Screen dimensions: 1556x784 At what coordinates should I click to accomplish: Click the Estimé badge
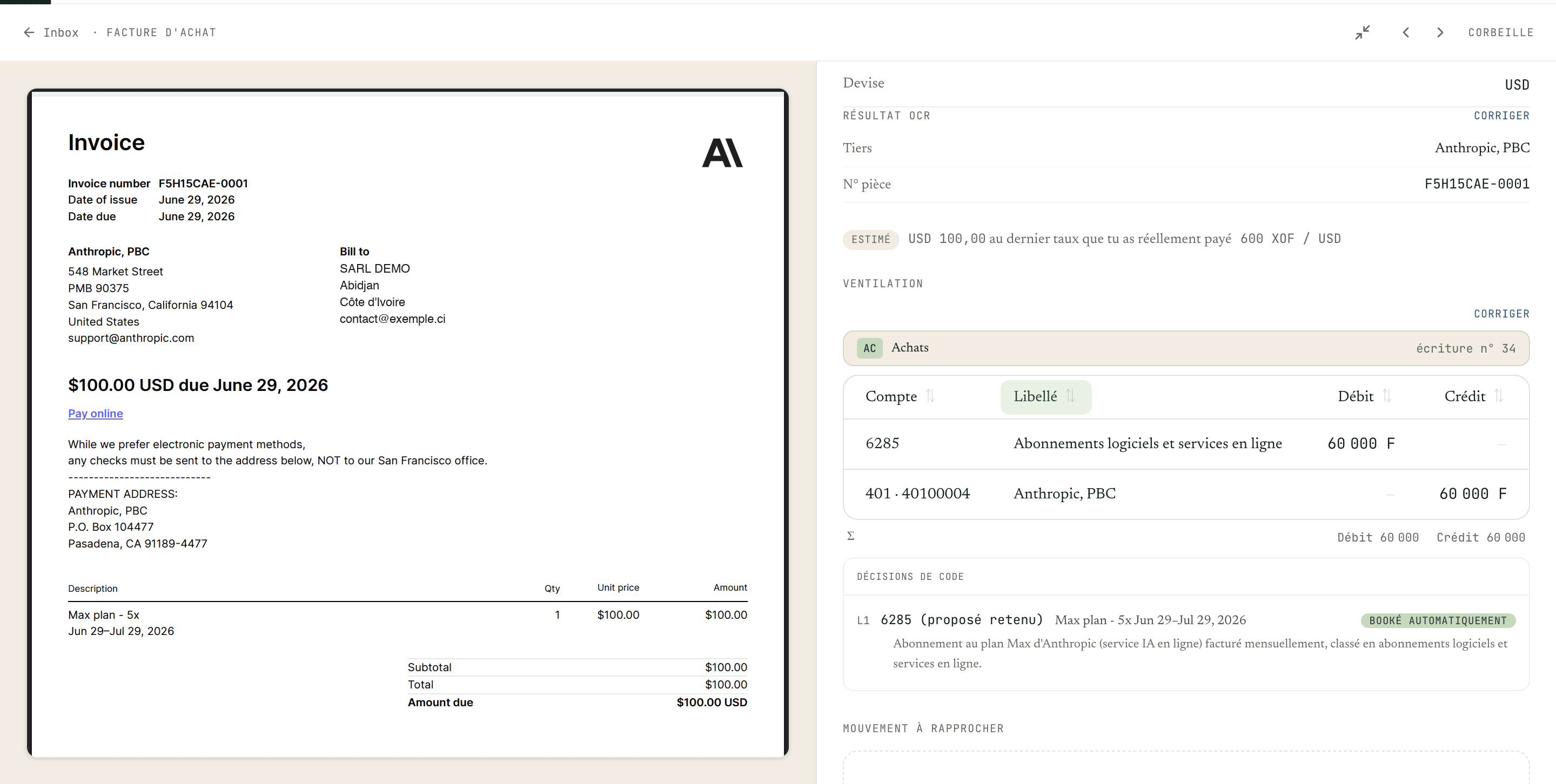tap(870, 240)
